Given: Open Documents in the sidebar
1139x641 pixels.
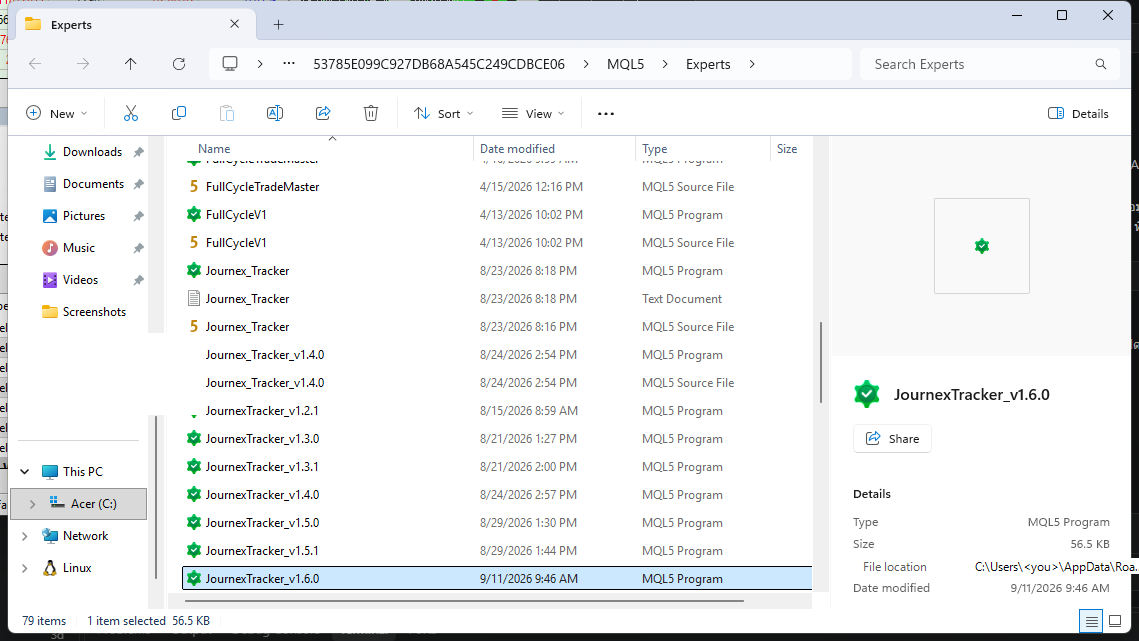Looking at the screenshot, I should [x=93, y=184].
